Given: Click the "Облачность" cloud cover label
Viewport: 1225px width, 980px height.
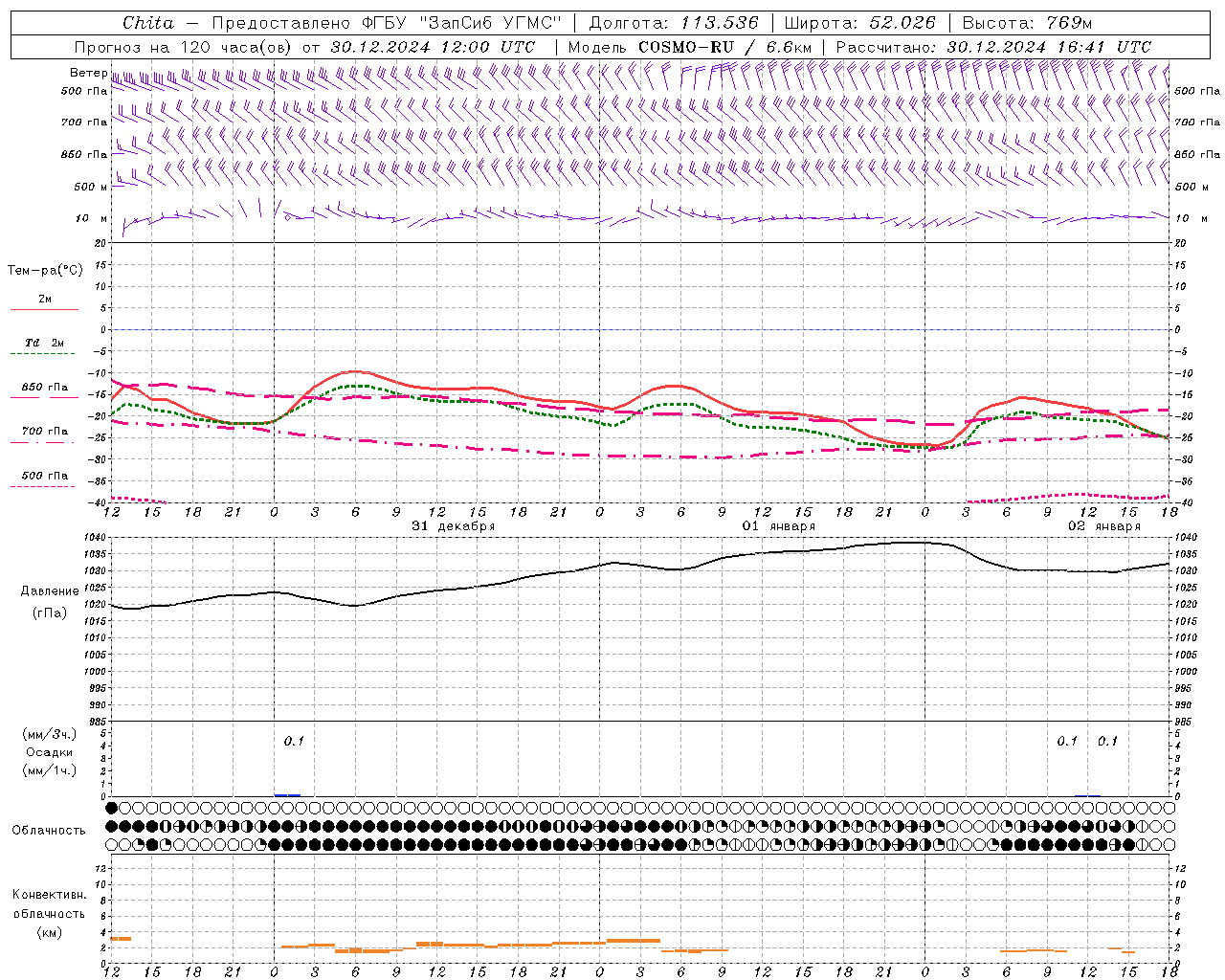Looking at the screenshot, I should (49, 831).
